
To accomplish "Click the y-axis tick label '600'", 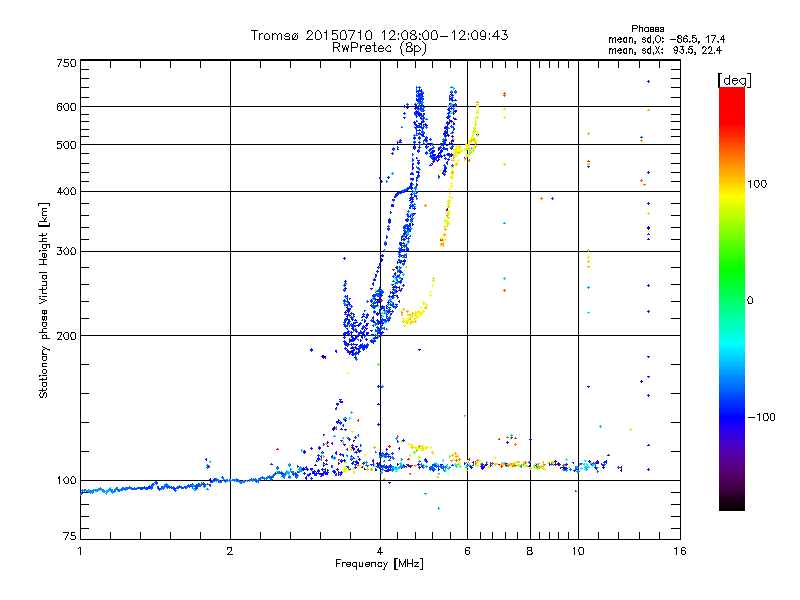I will [66, 107].
